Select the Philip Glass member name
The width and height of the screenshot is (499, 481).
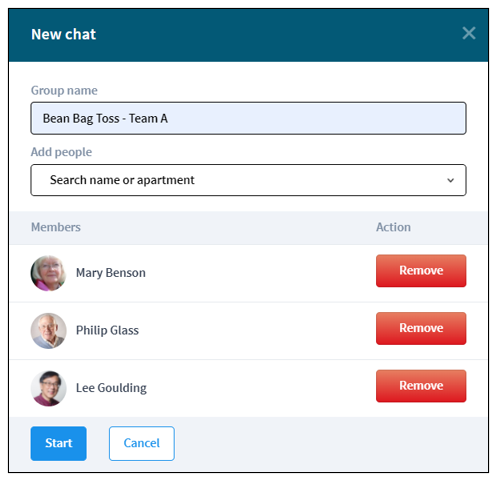[x=107, y=330]
